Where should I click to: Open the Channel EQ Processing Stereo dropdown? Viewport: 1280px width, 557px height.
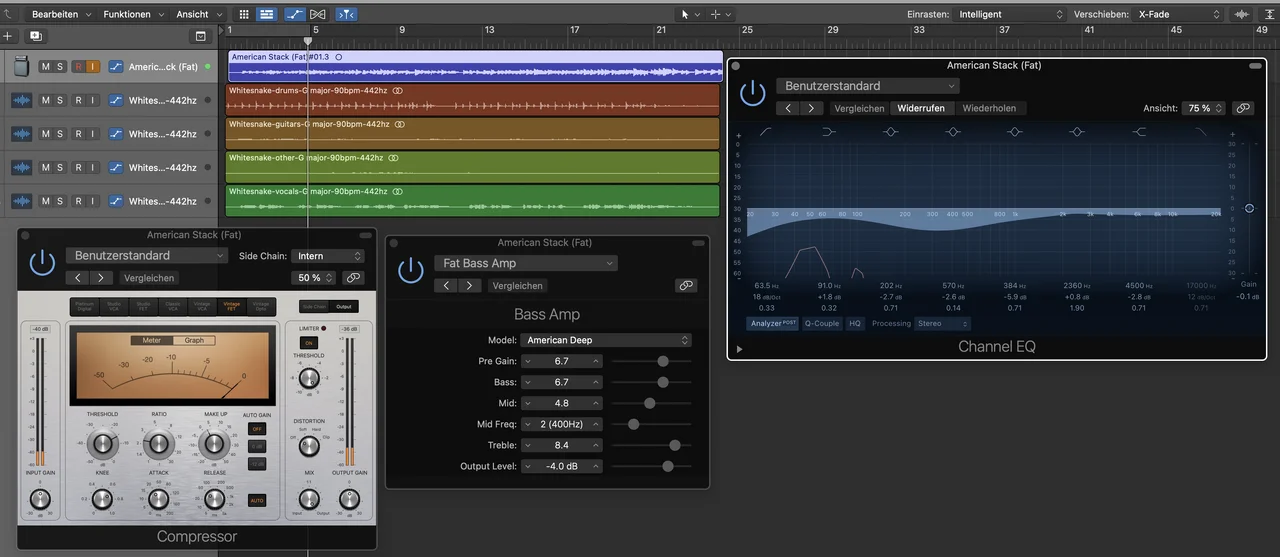[943, 324]
